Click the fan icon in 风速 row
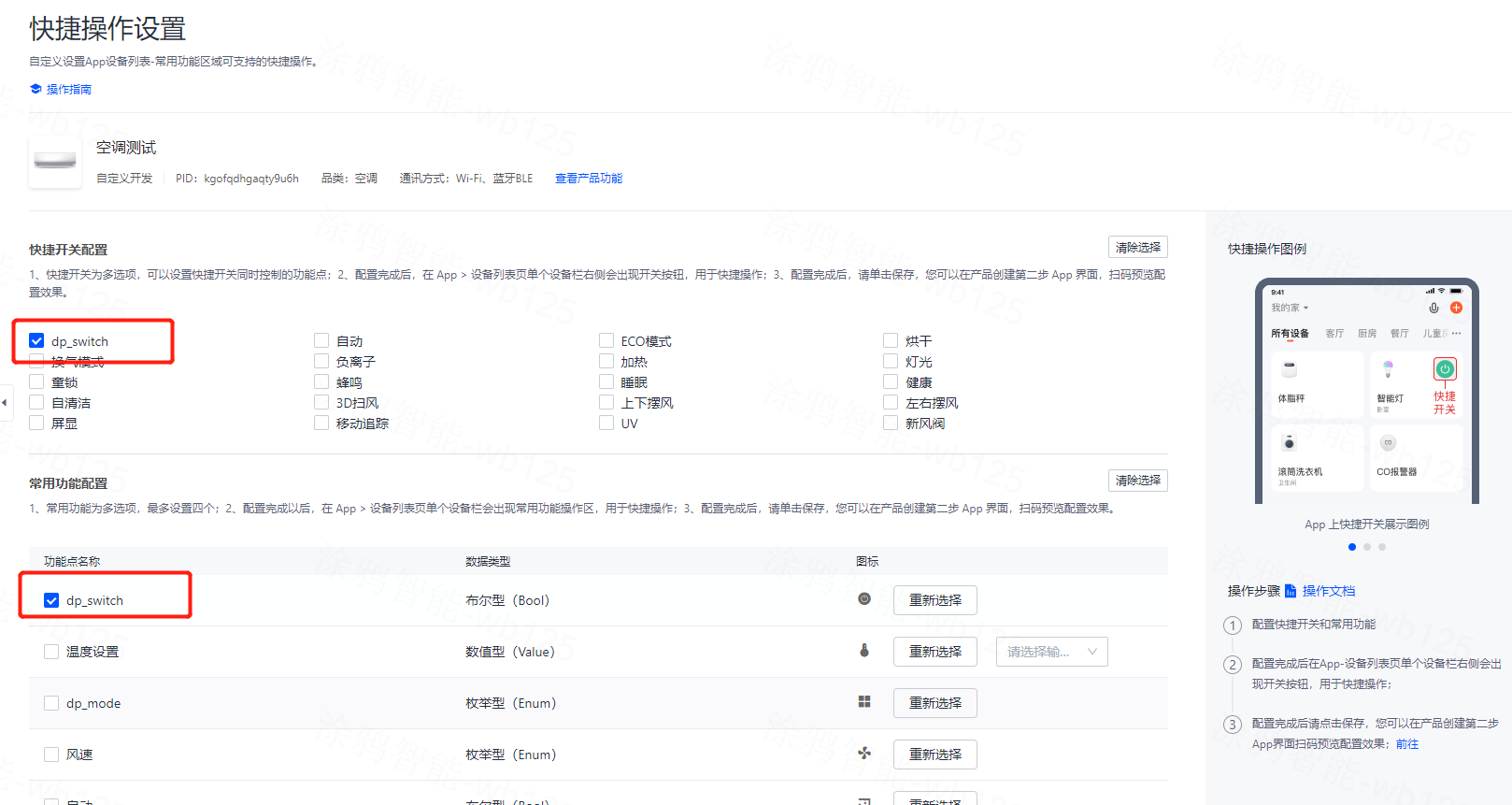 pos(864,754)
